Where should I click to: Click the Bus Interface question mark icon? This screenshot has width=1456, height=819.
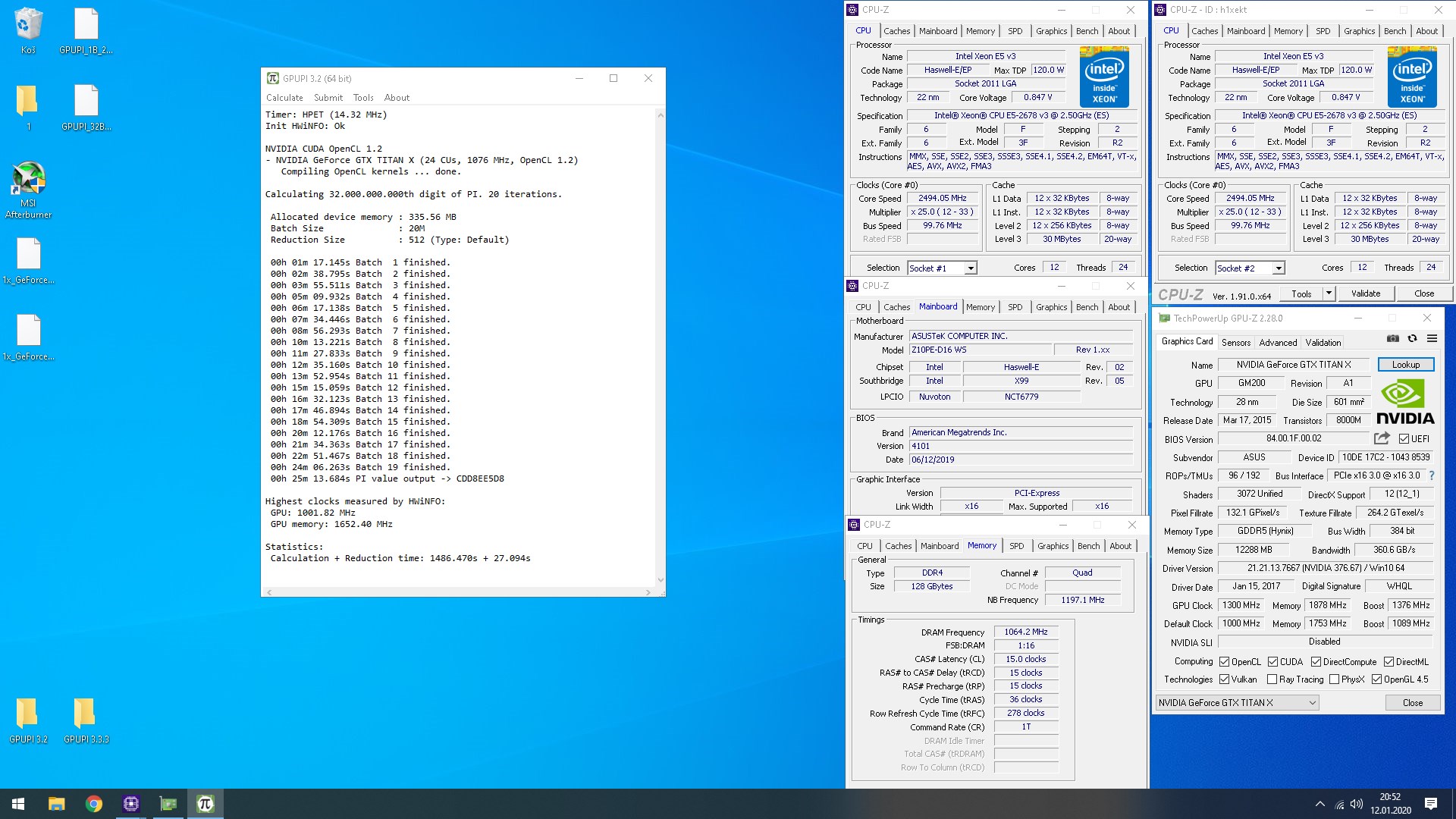1432,475
